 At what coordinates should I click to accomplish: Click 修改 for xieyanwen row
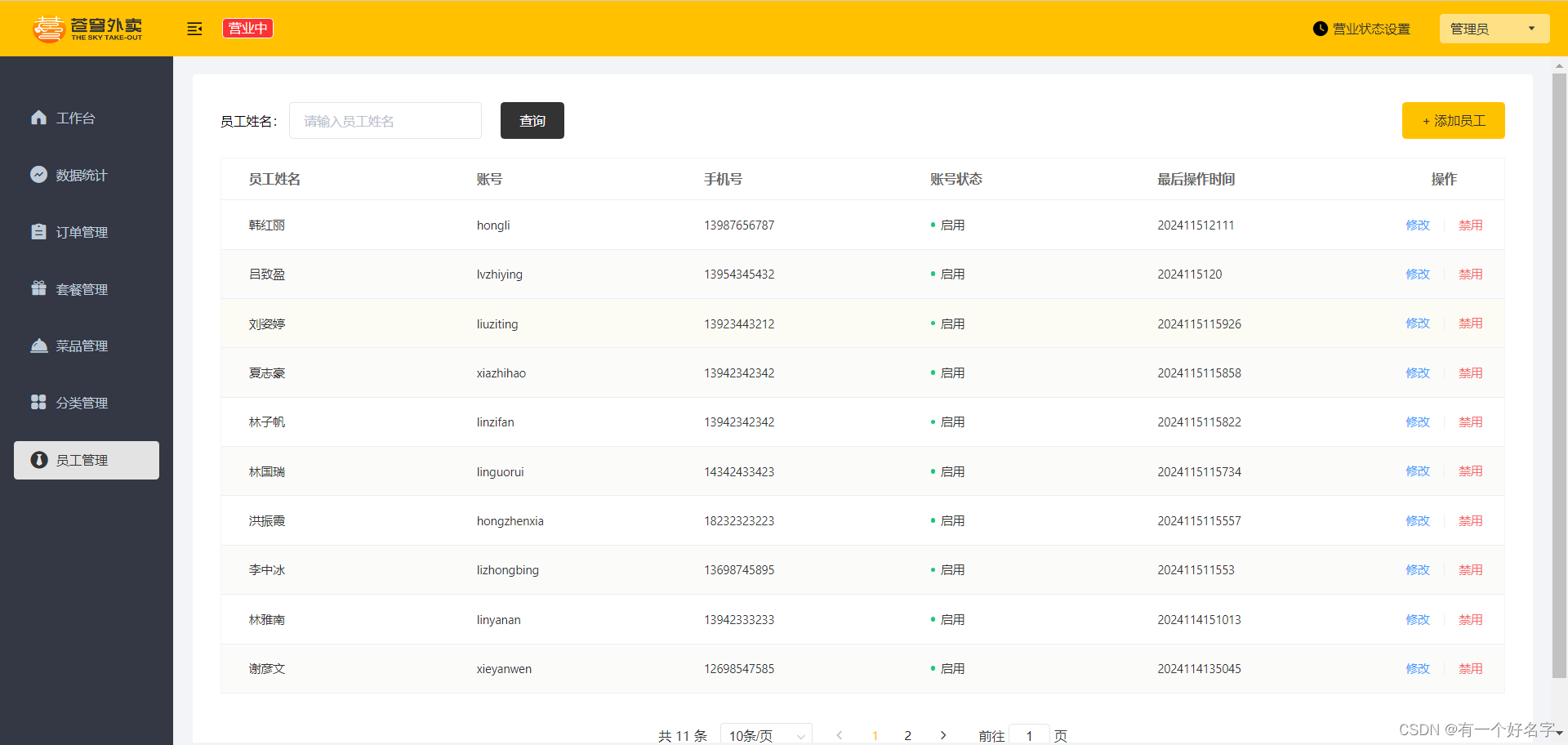click(x=1418, y=668)
